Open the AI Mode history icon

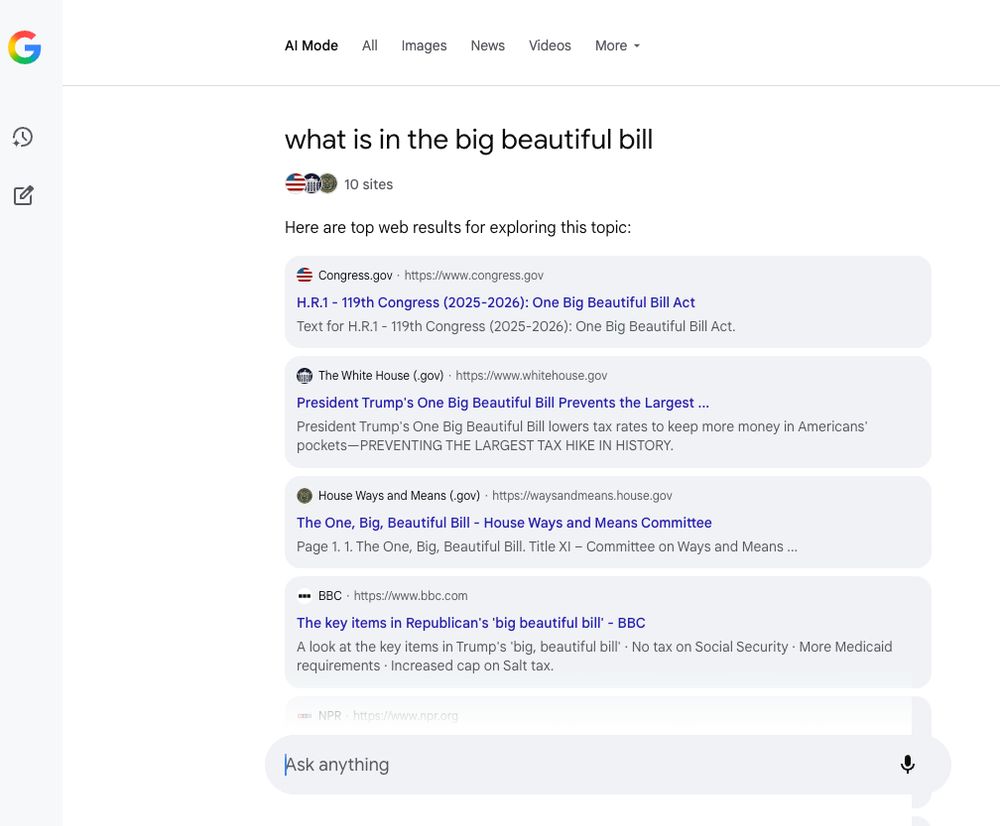[23, 137]
